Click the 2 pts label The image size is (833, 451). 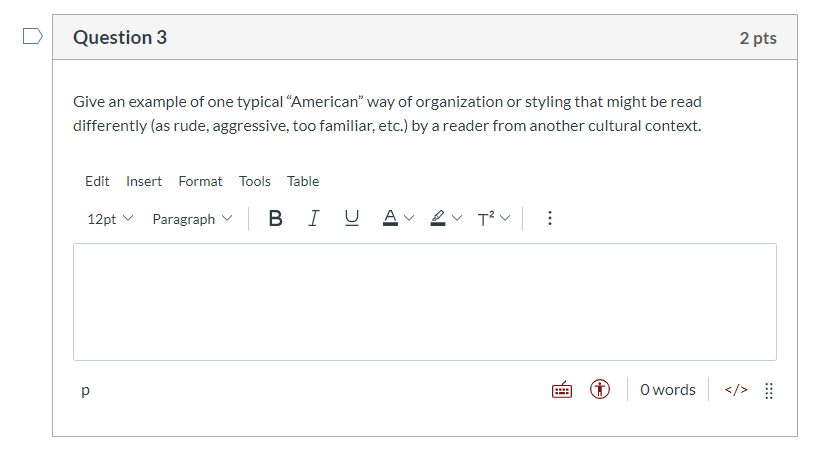click(x=758, y=38)
